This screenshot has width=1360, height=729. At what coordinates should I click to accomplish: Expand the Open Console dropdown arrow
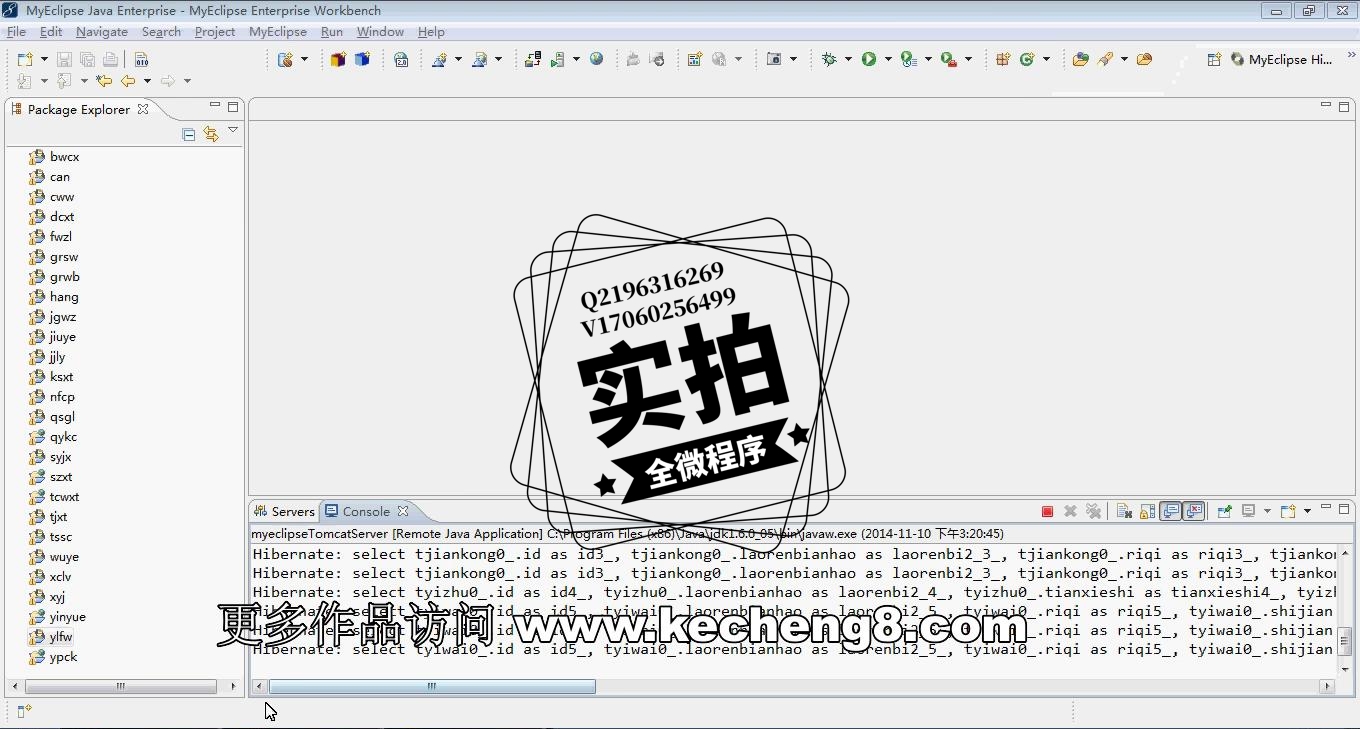click(1307, 511)
